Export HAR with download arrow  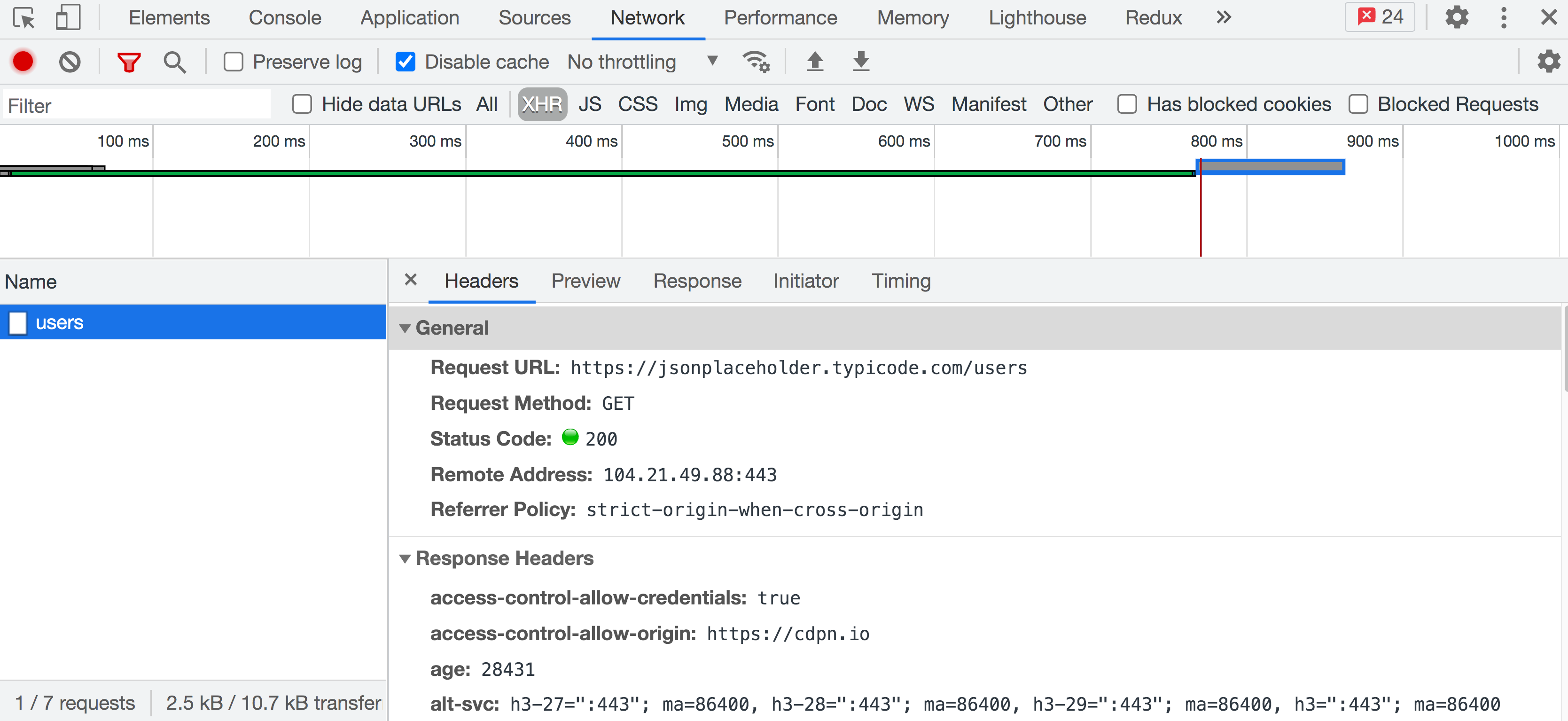tap(861, 62)
